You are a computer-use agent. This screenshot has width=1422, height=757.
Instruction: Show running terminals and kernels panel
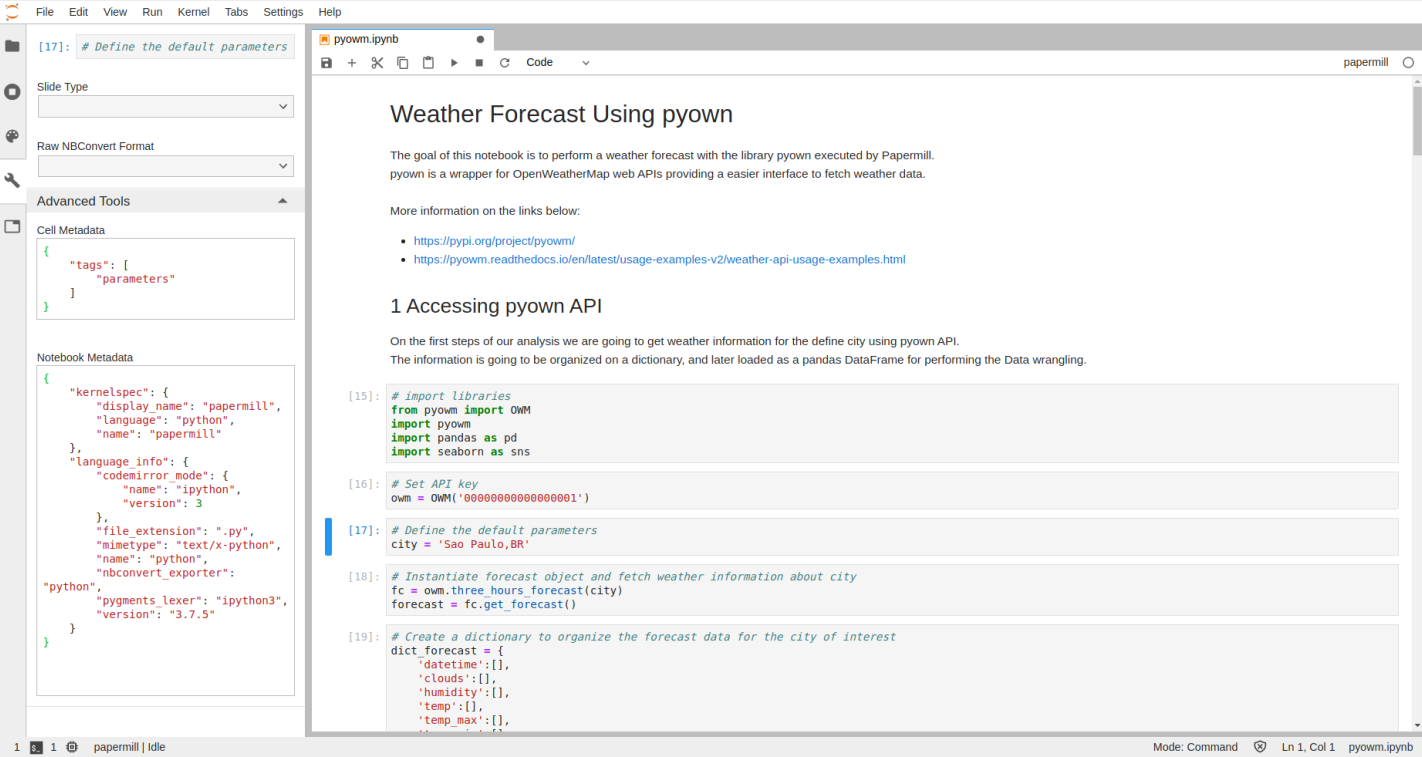click(x=12, y=91)
